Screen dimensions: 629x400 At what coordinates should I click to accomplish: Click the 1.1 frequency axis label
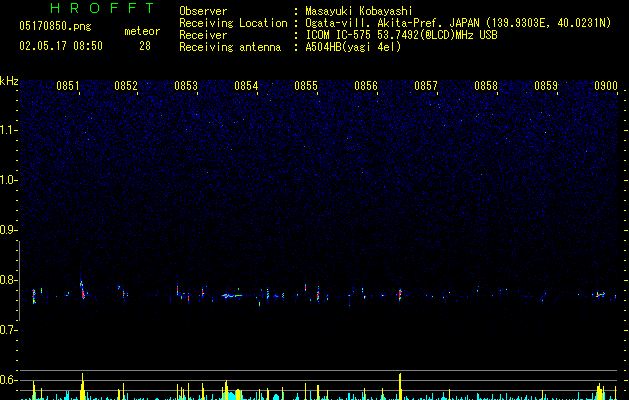click(x=9, y=130)
